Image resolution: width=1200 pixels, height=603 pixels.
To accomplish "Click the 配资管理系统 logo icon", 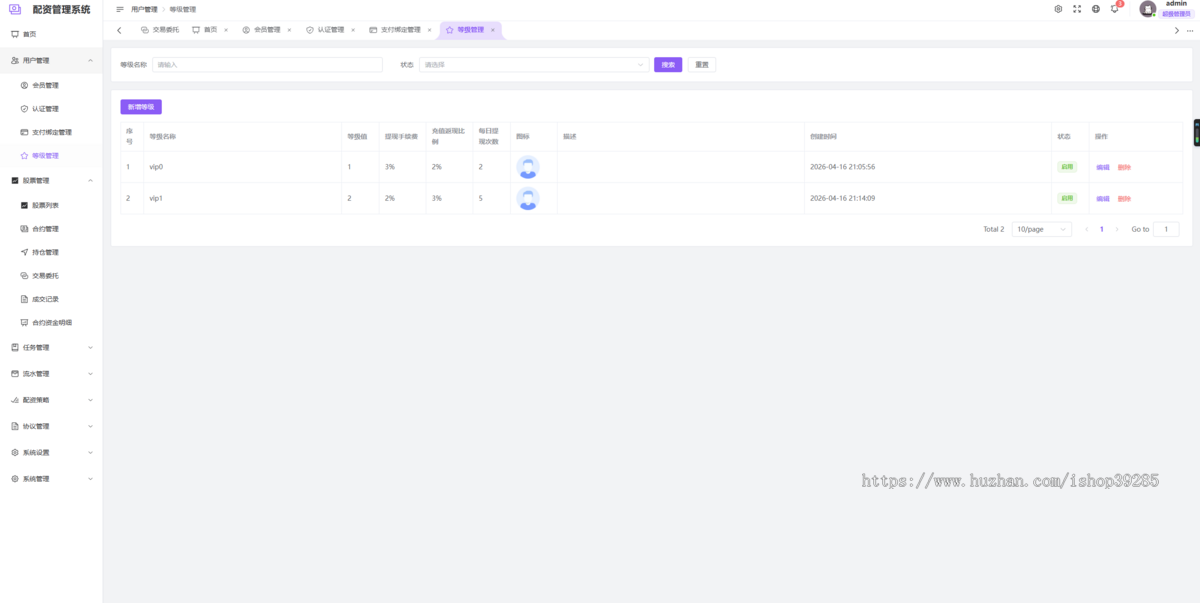I will pyautogui.click(x=15, y=9).
